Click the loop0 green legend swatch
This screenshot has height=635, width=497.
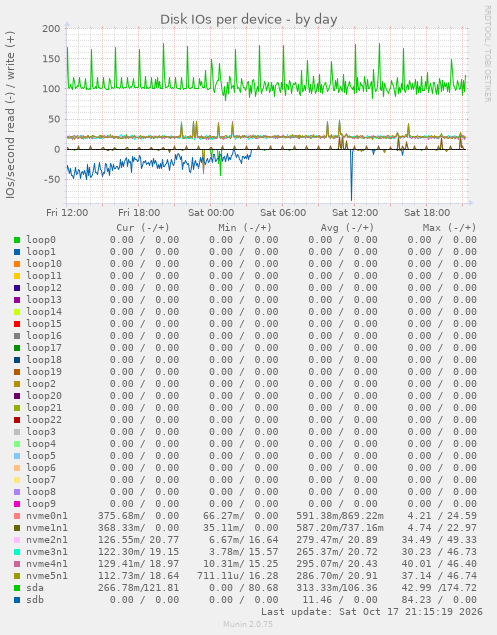point(17,240)
